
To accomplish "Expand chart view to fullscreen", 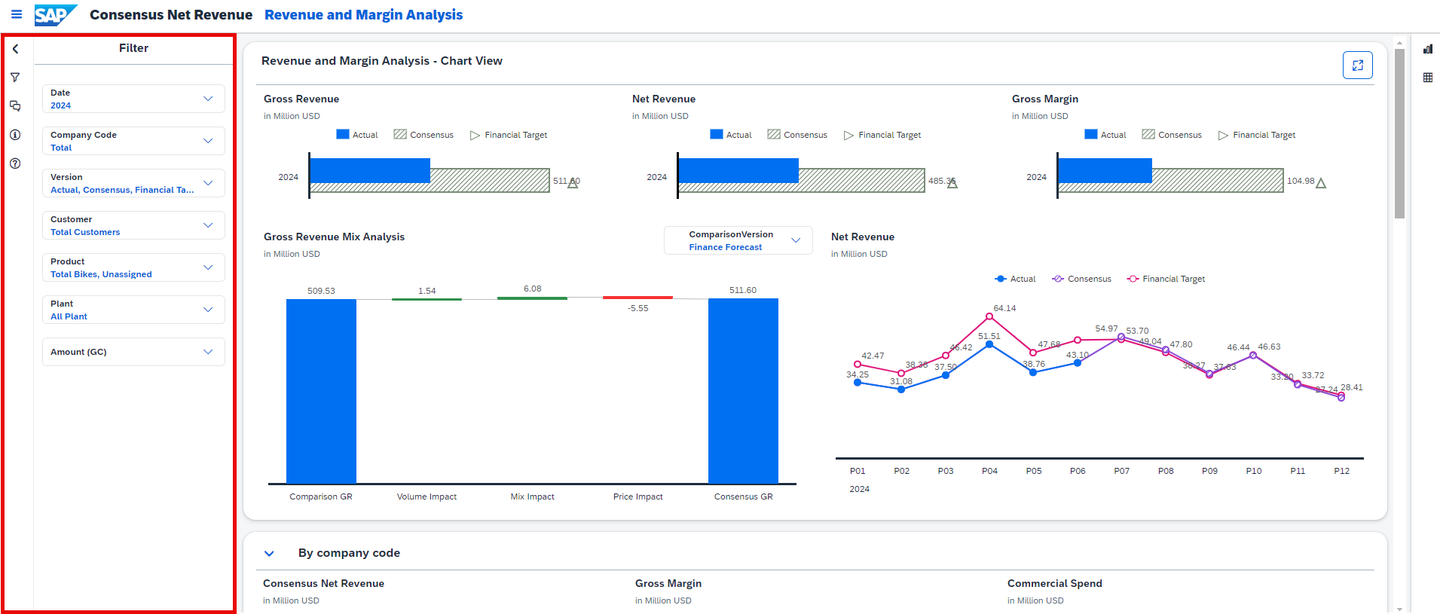I will 1357,65.
